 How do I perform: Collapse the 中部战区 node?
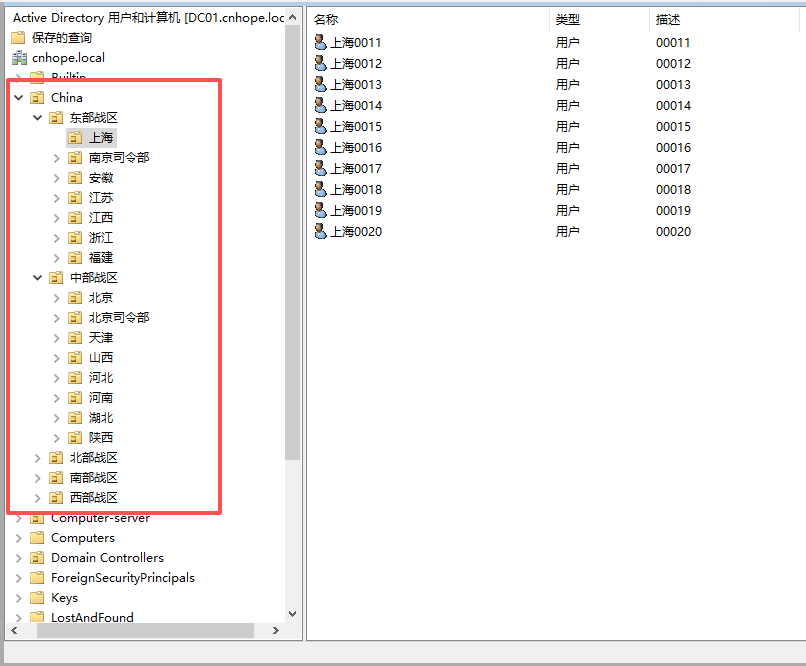(x=38, y=278)
